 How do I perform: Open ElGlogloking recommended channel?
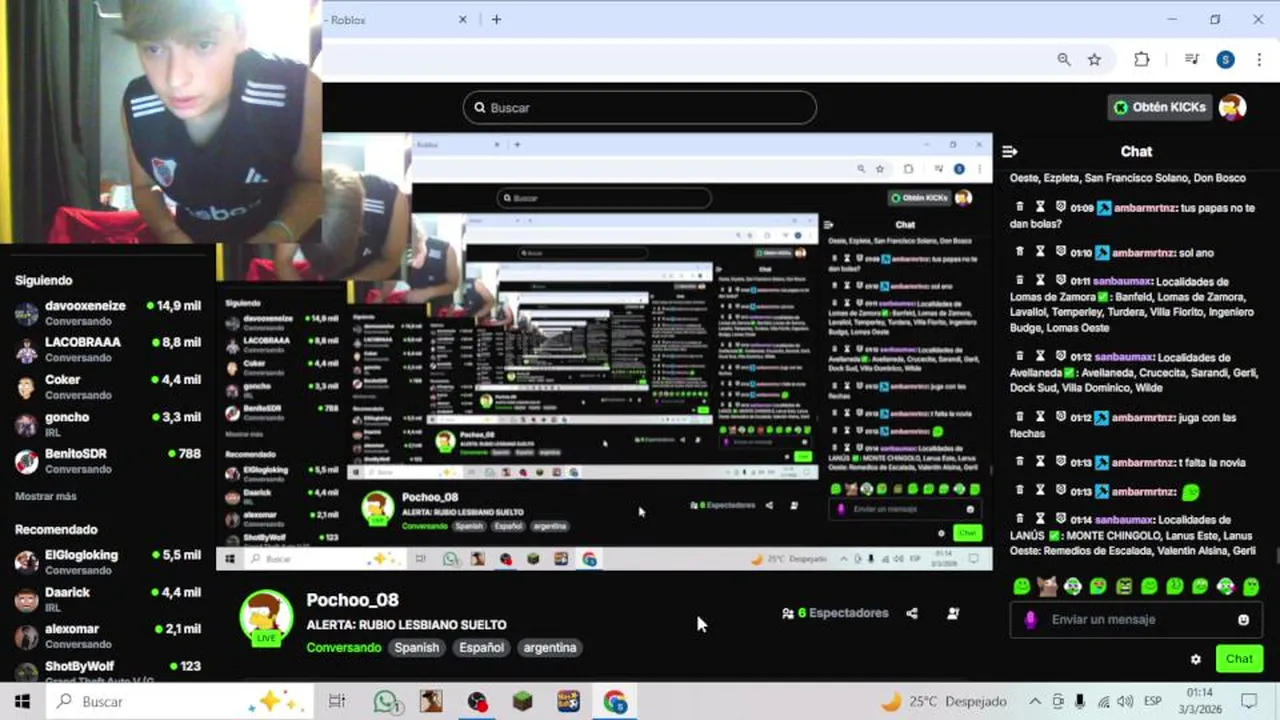[x=108, y=562]
